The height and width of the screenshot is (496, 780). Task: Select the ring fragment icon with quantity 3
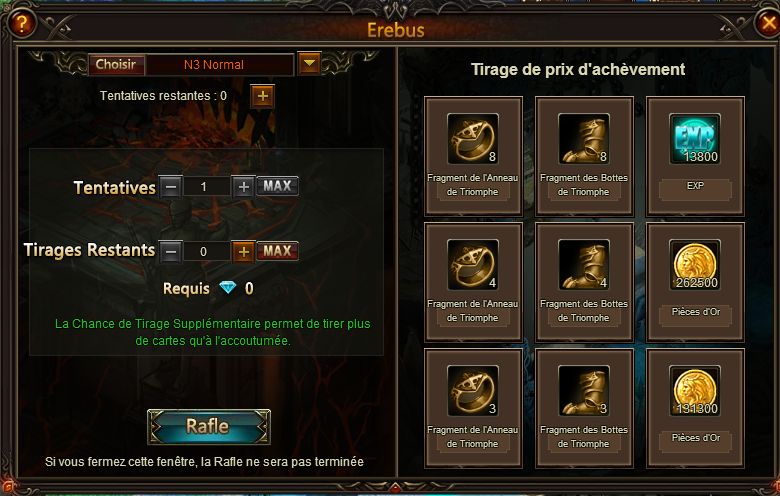(473, 391)
